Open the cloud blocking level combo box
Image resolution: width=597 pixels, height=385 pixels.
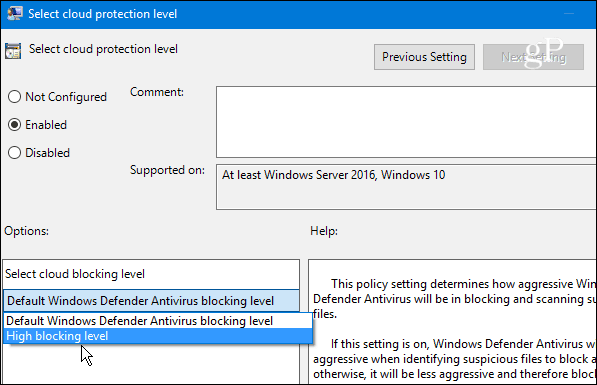[x=151, y=301]
